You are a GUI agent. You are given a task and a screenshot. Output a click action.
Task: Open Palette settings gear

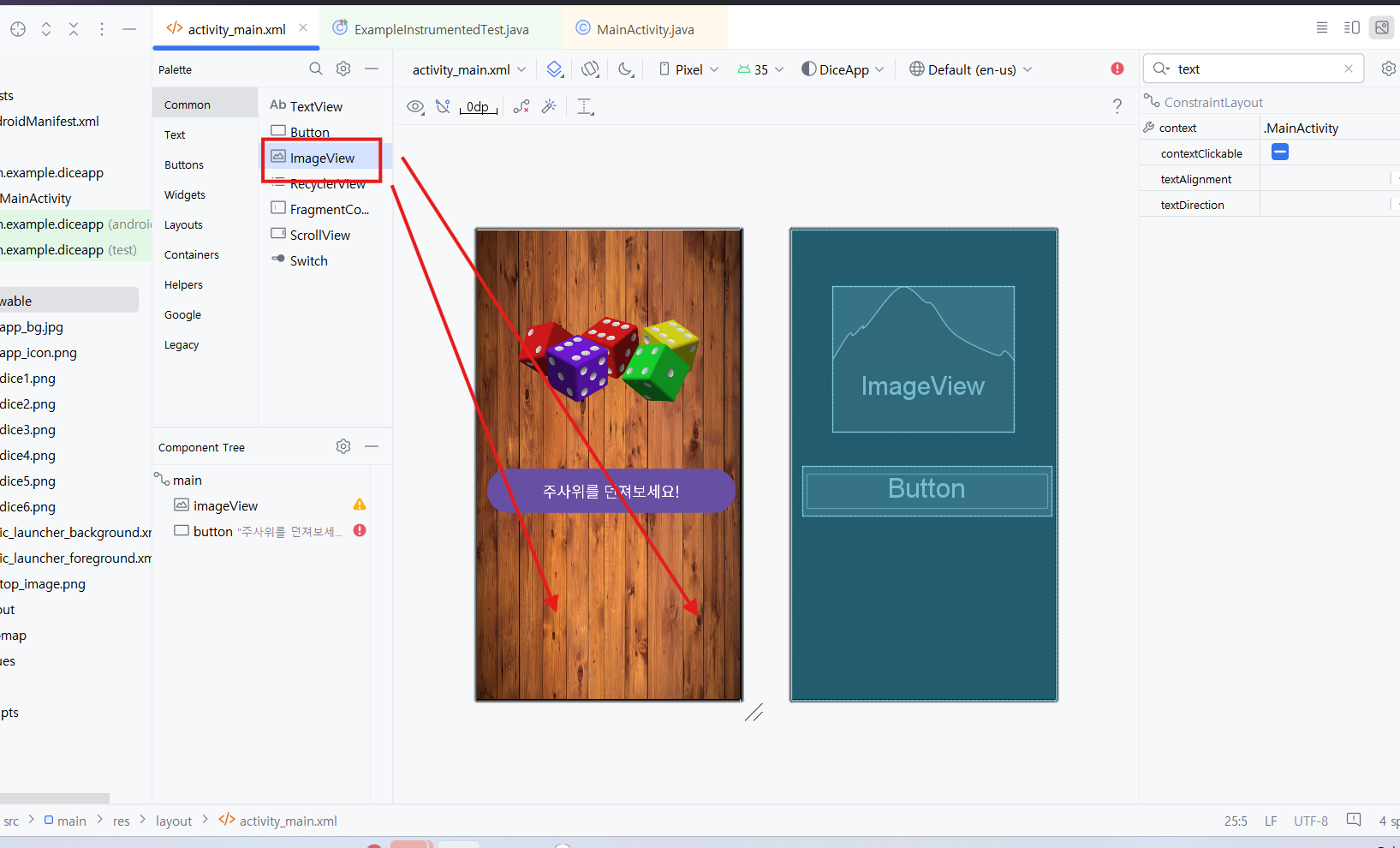[343, 69]
